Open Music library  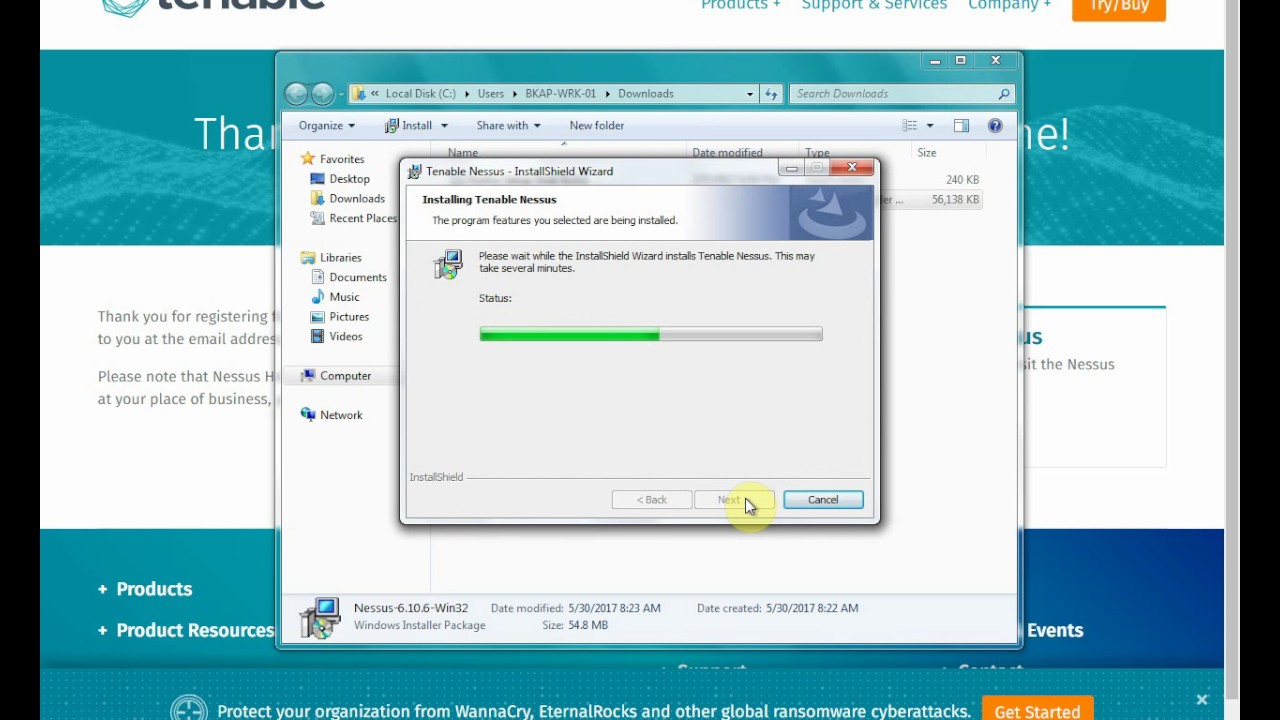344,297
